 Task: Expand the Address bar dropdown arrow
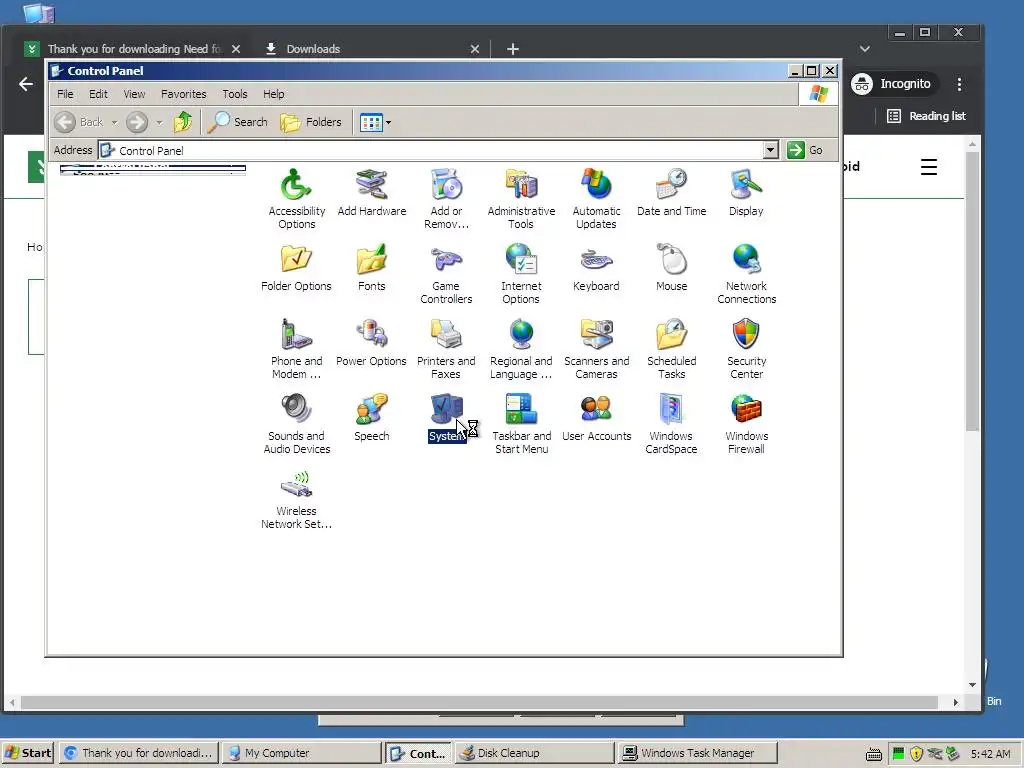click(x=771, y=150)
